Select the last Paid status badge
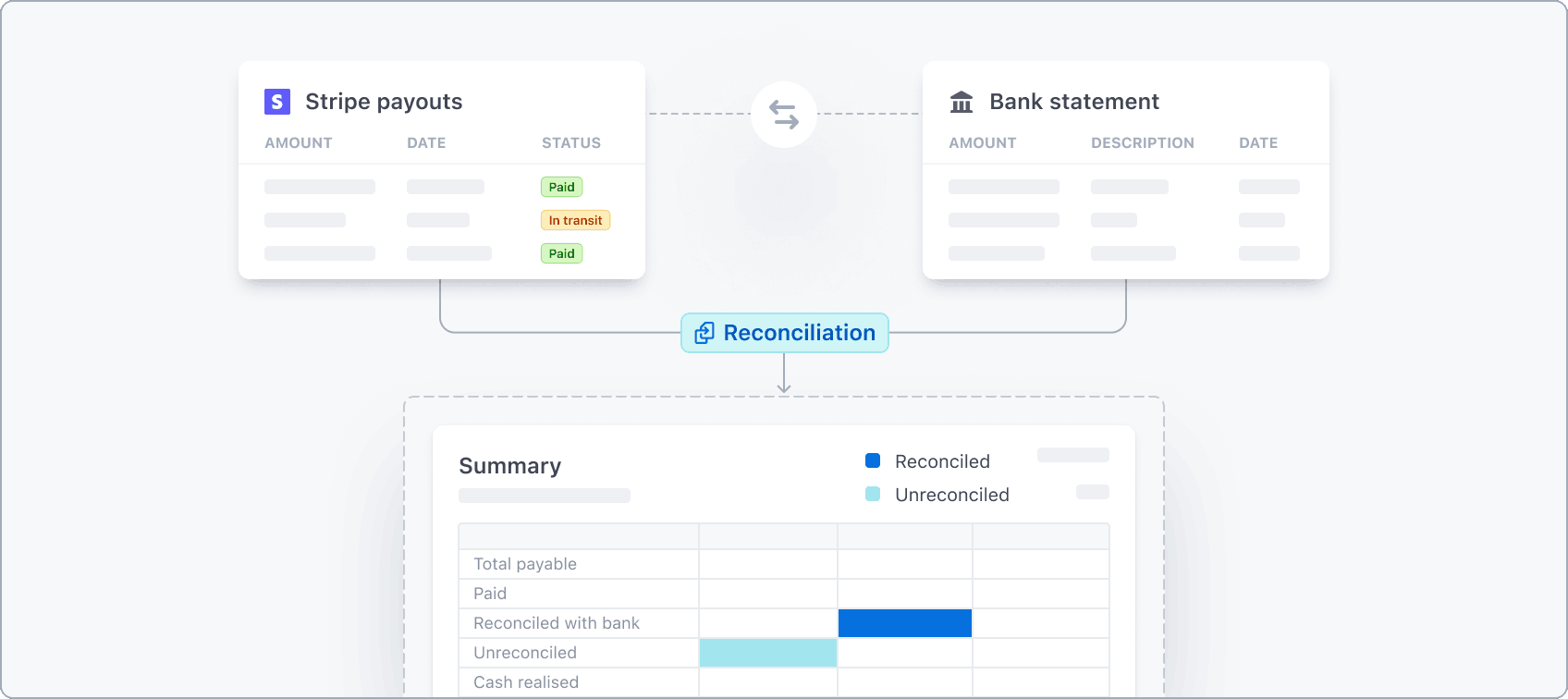Screen dimensions: 1568x699 coord(561,253)
